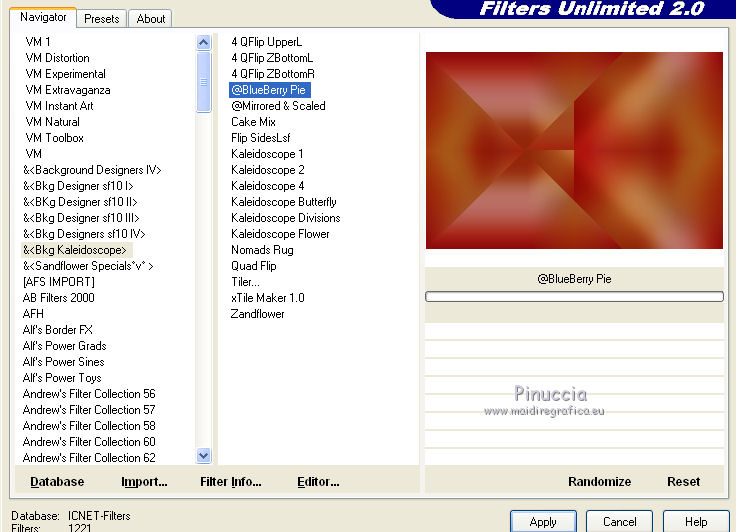Click the category list scrollbar thumb
736x532 pixels.
[x=203, y=82]
